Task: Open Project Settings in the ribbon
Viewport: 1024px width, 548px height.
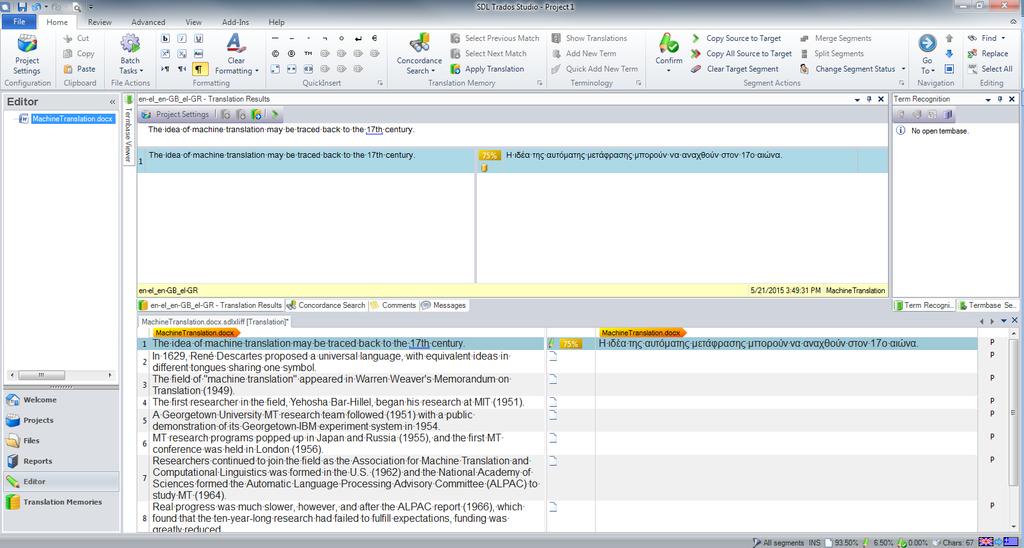Action: (27, 55)
